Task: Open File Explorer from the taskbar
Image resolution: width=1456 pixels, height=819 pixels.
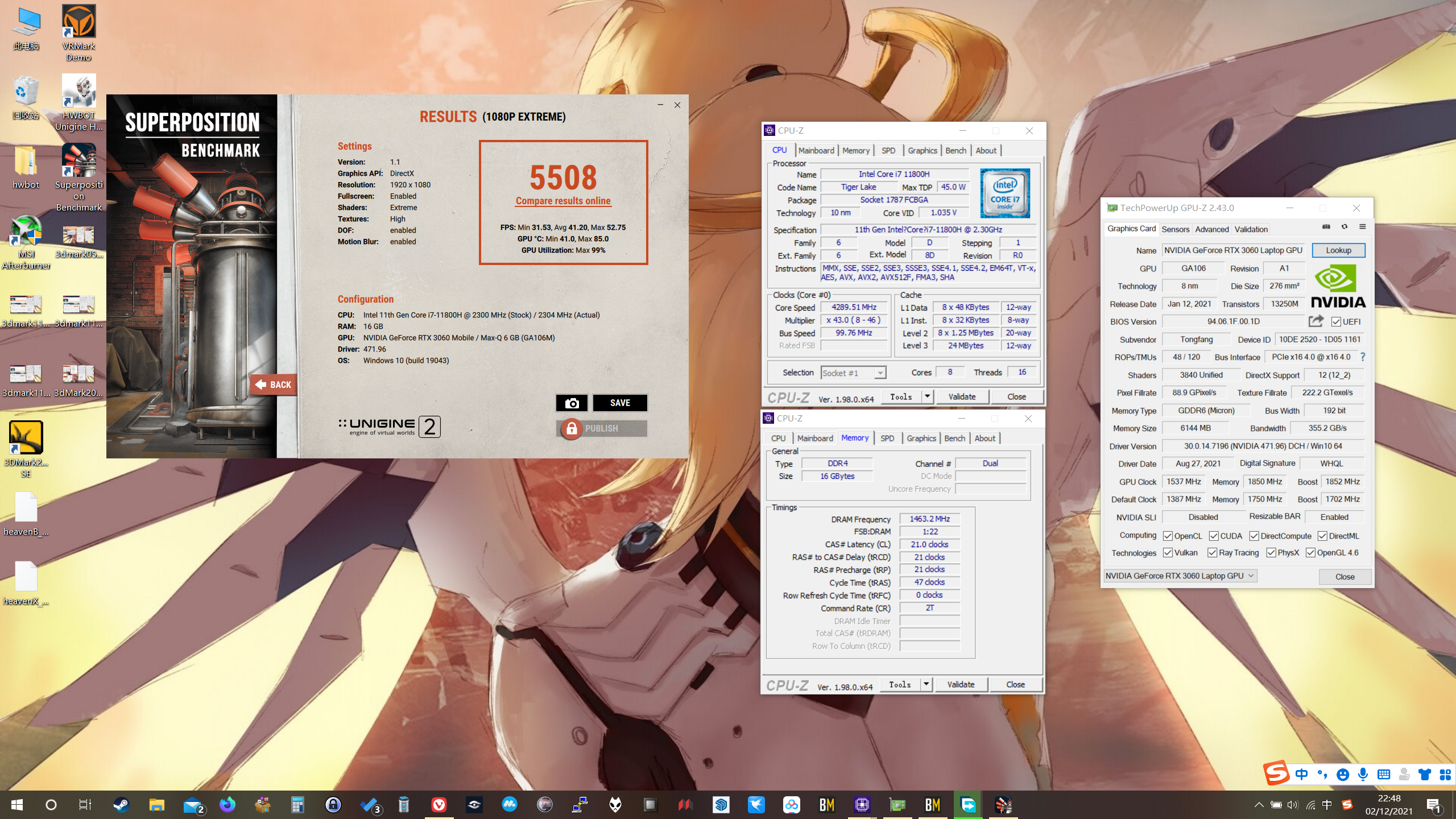Action: point(156,805)
